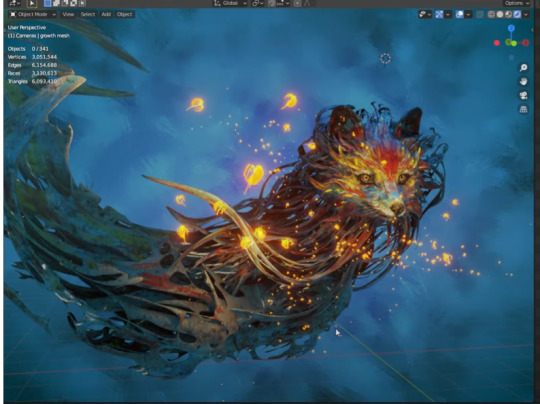
Task: Open the Options dropdown
Action: pyautogui.click(x=517, y=3)
